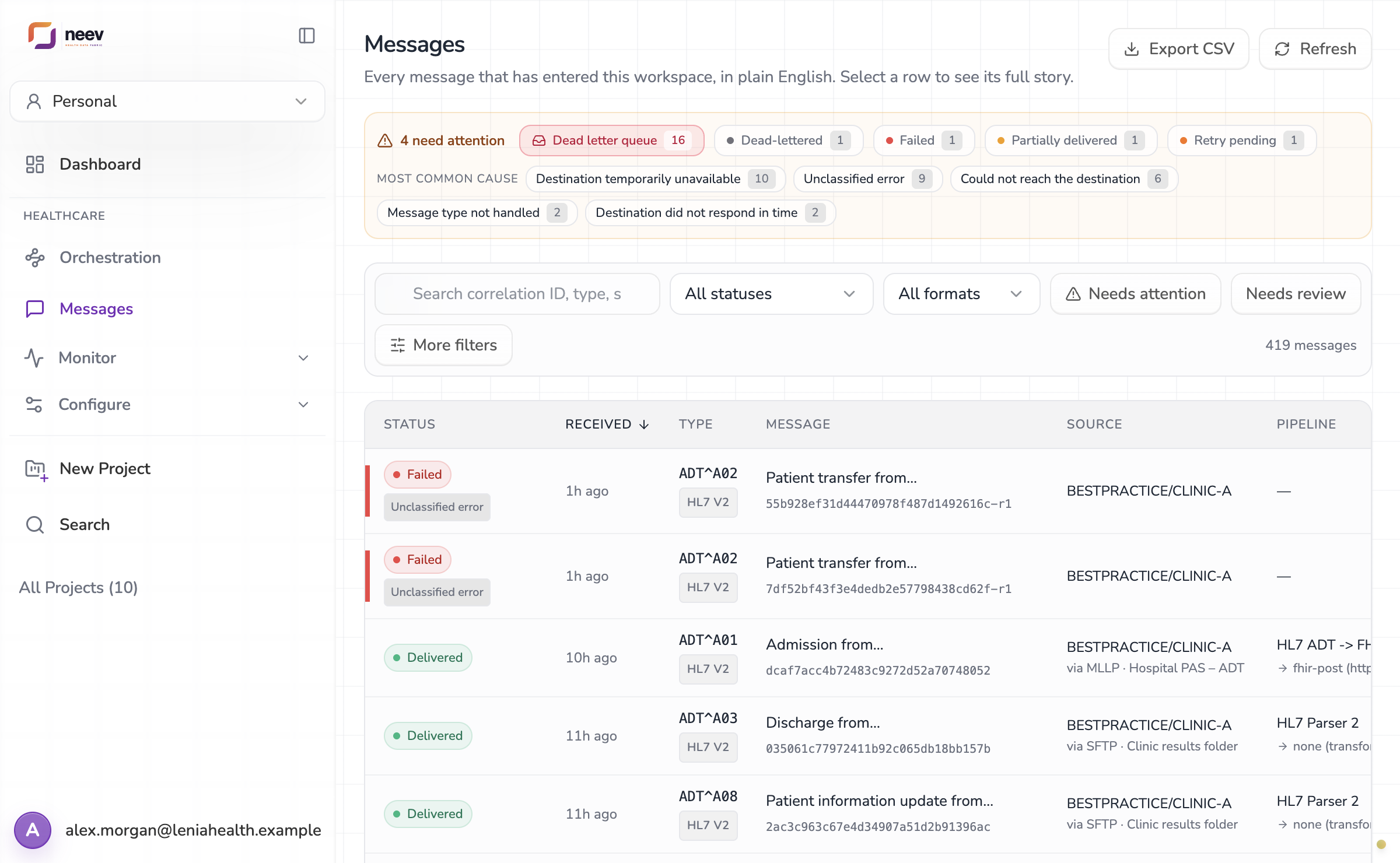
Task: Click the Export CSV download icon
Action: click(x=1132, y=49)
